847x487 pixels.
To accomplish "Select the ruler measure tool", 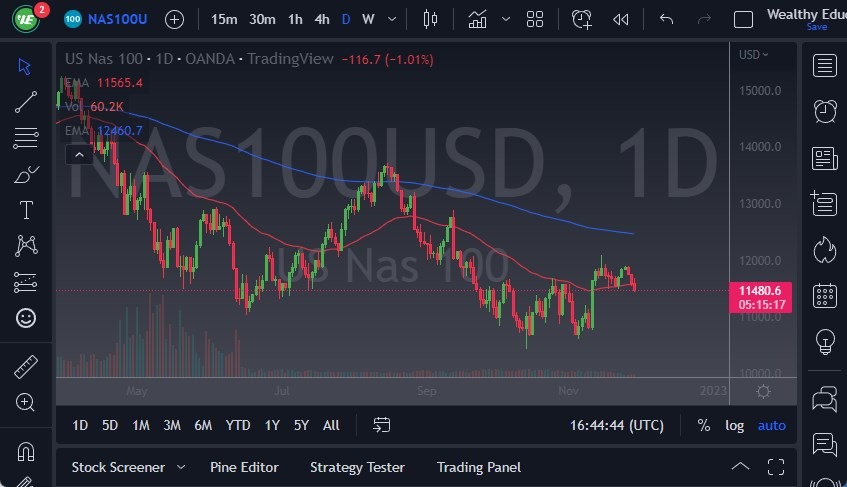I will 25,367.
